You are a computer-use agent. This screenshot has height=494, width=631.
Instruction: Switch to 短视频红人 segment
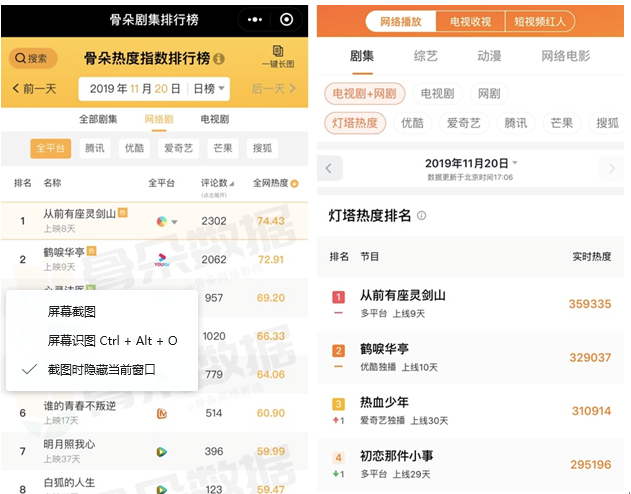(540, 21)
